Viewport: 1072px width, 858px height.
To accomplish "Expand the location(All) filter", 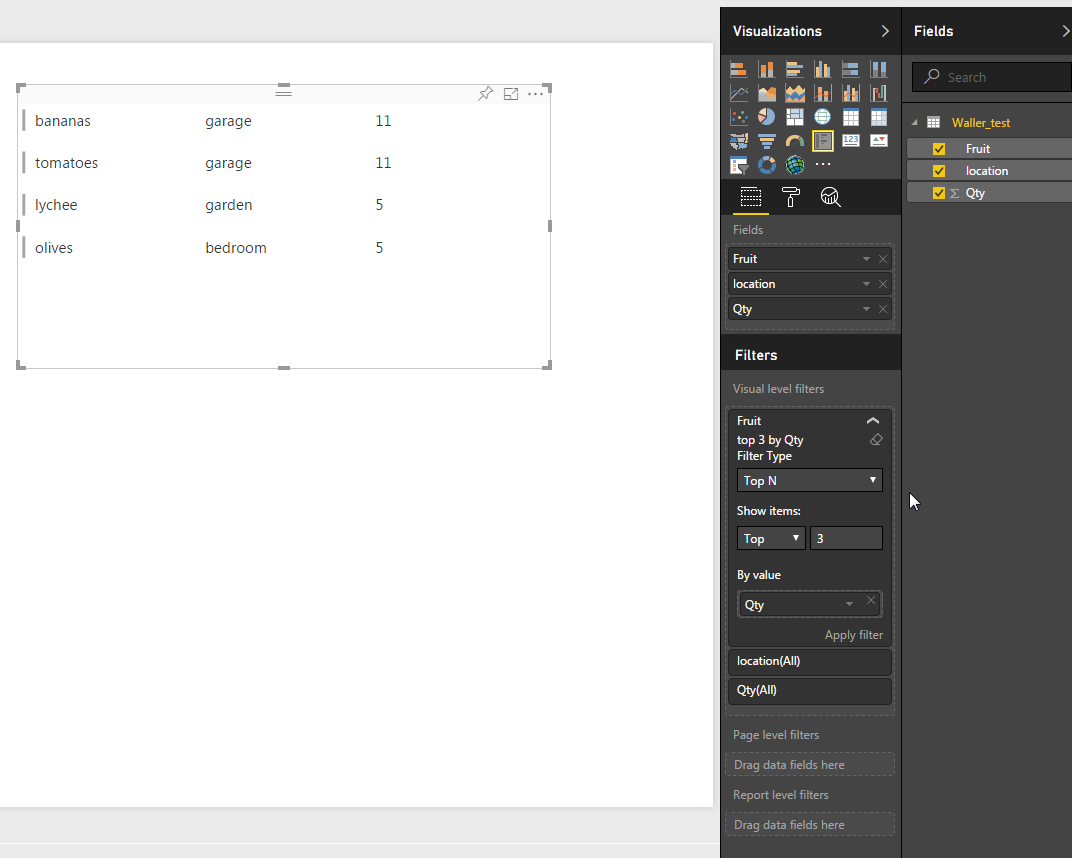I will tap(809, 662).
